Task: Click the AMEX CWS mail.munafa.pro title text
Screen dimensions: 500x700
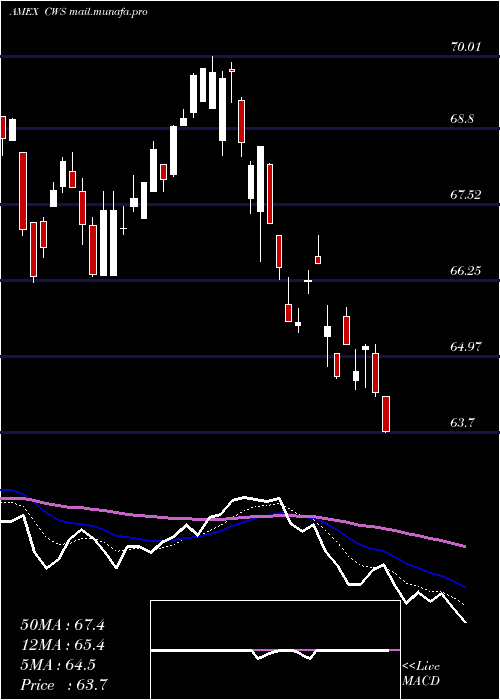Action: point(79,12)
